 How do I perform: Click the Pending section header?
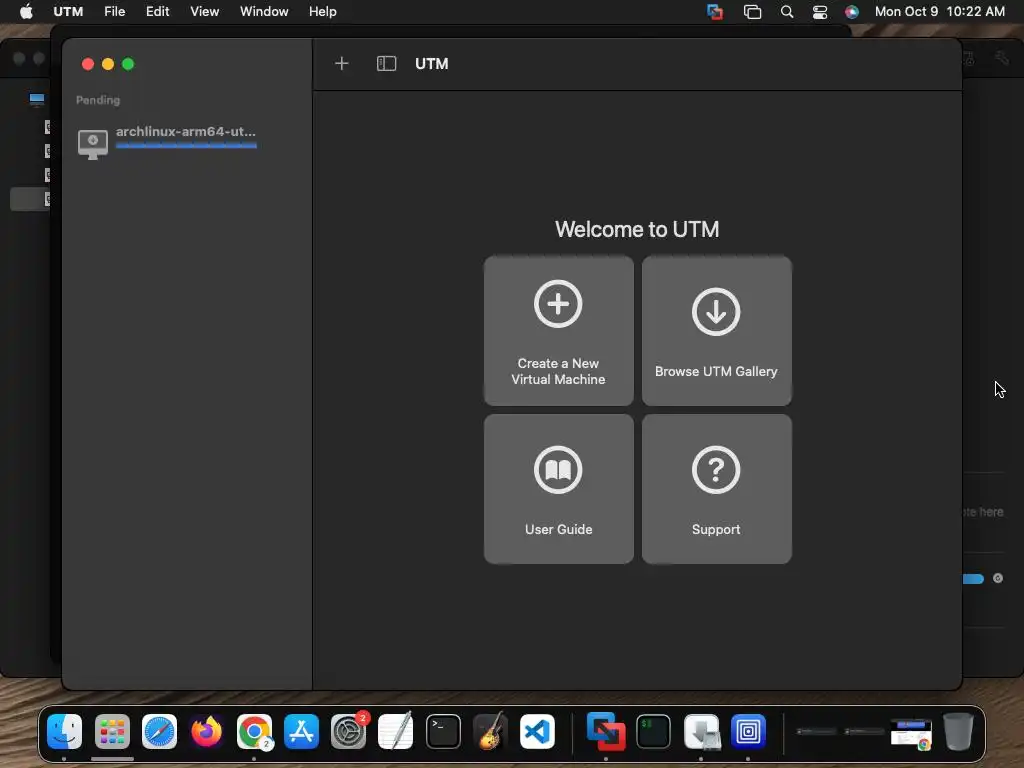pyautogui.click(x=98, y=100)
